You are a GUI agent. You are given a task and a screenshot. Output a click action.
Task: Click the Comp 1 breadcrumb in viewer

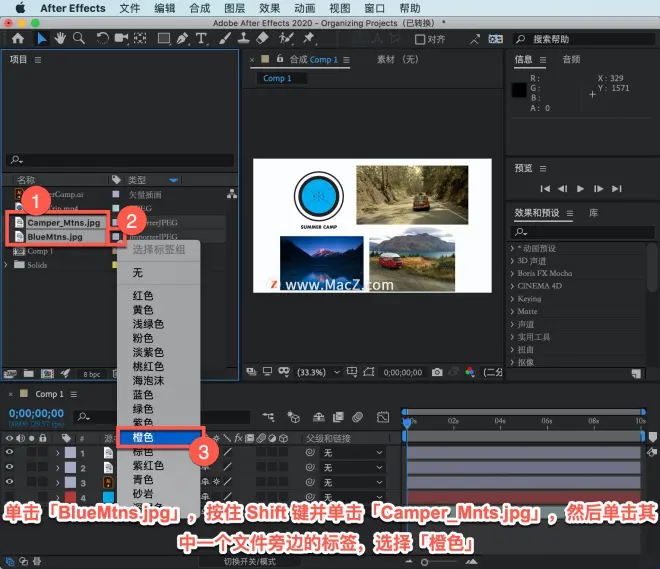tap(277, 78)
